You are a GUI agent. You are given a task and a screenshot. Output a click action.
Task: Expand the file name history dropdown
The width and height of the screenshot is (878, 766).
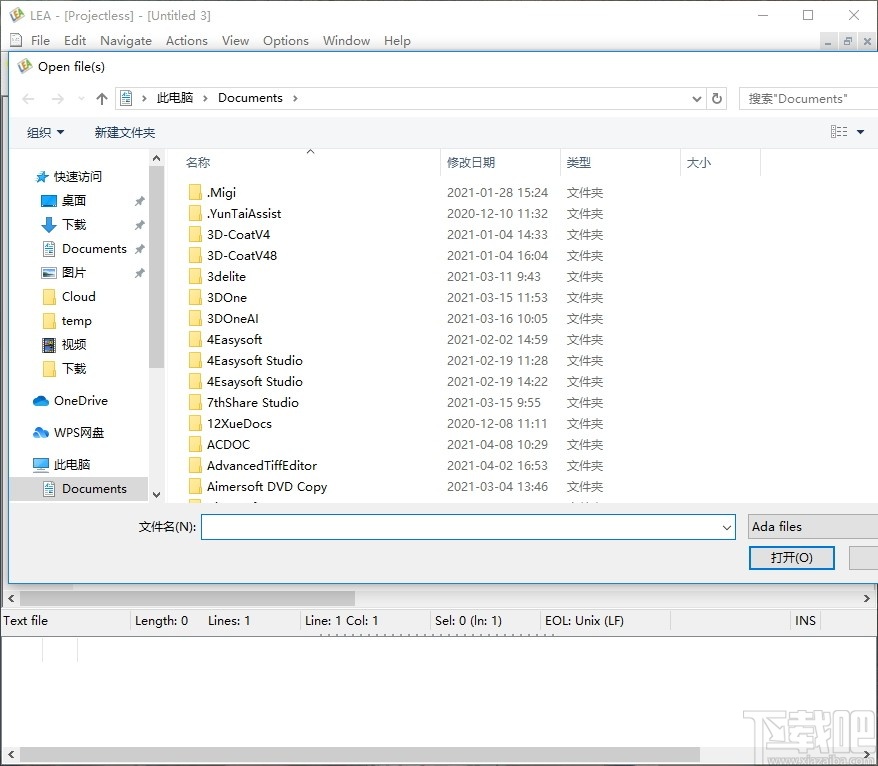click(x=727, y=527)
